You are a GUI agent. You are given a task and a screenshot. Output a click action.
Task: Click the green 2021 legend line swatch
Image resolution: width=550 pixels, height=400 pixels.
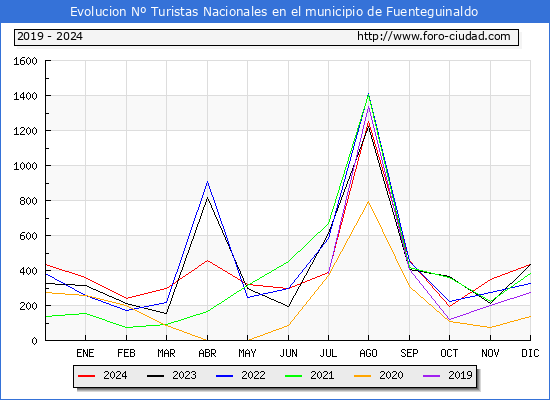tap(294, 376)
